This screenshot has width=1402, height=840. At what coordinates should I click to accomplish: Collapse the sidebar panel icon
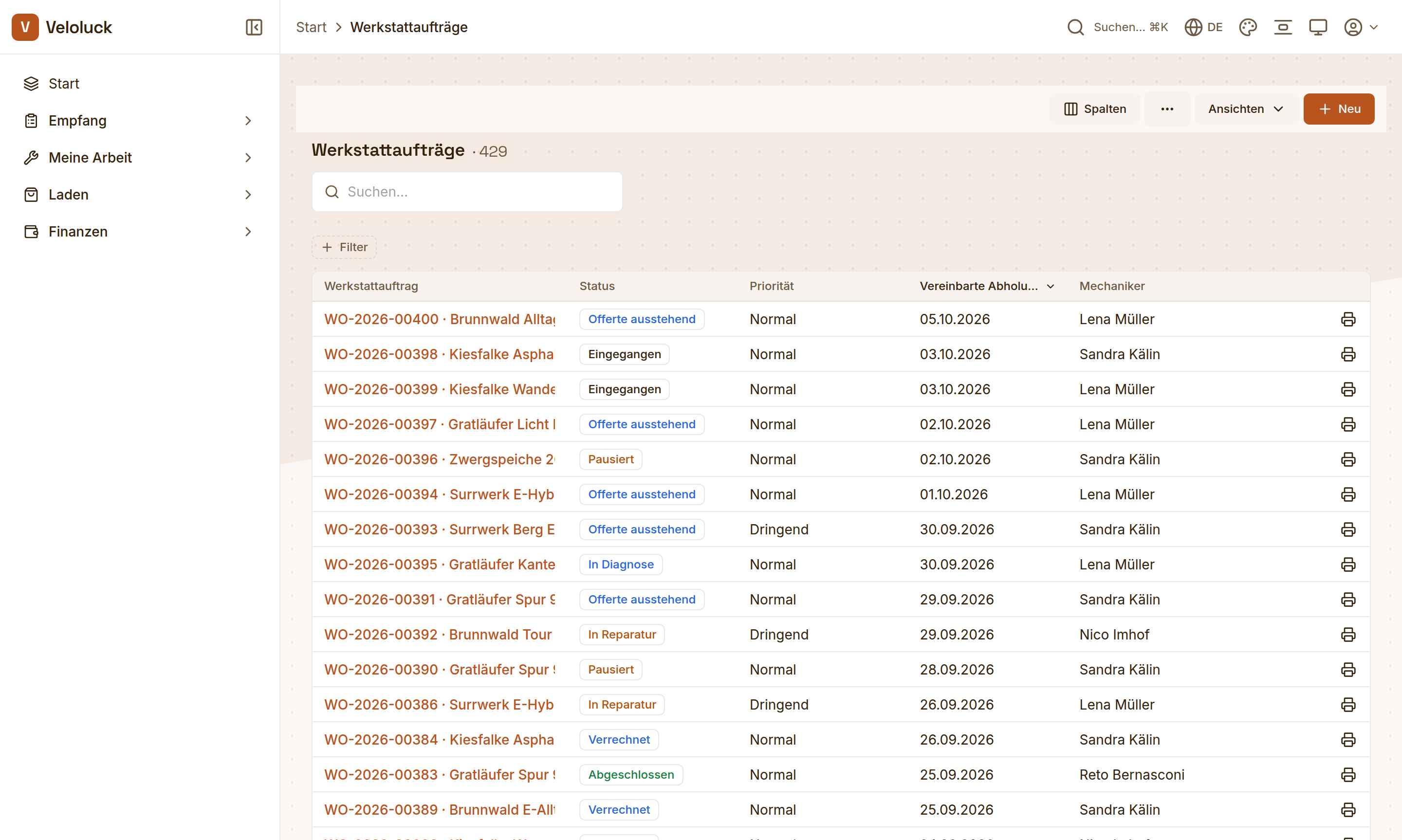(254, 27)
